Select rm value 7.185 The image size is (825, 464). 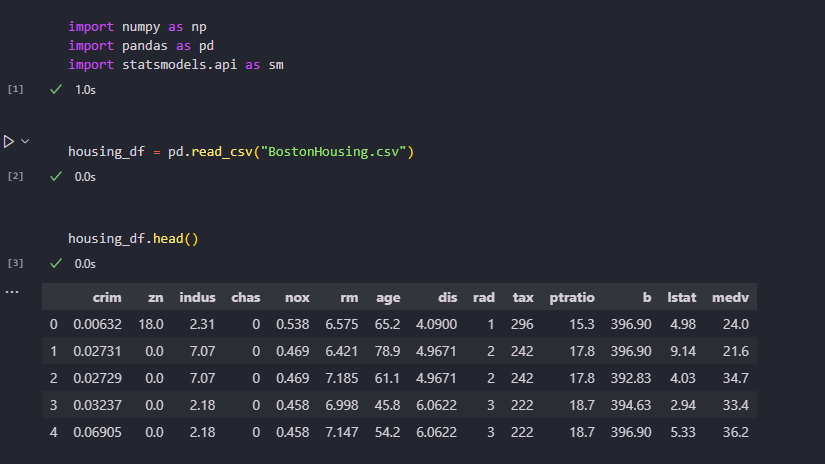[342, 378]
